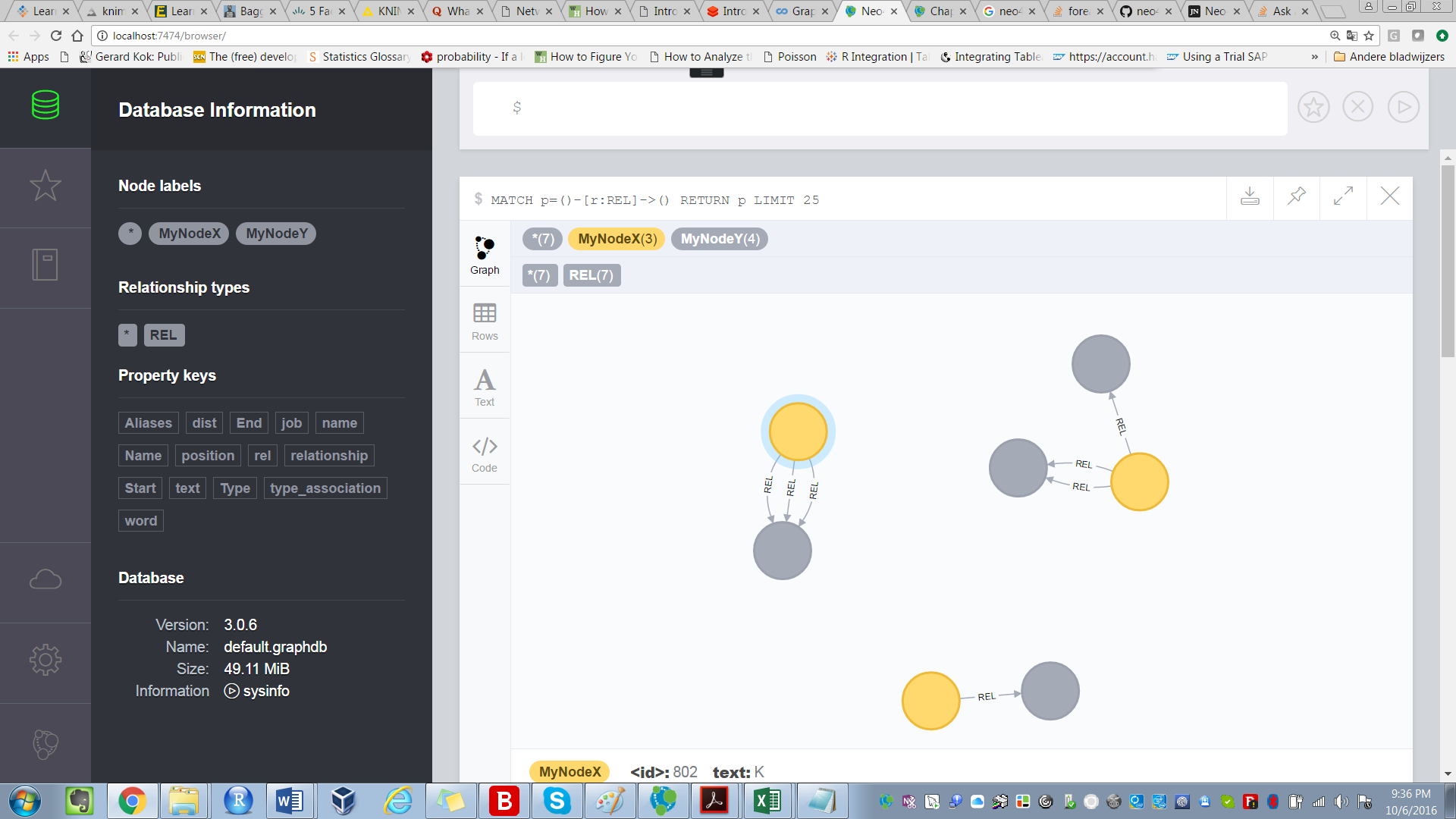The height and width of the screenshot is (819, 1456).
Task: Open the Favorites star panel
Action: tap(45, 184)
